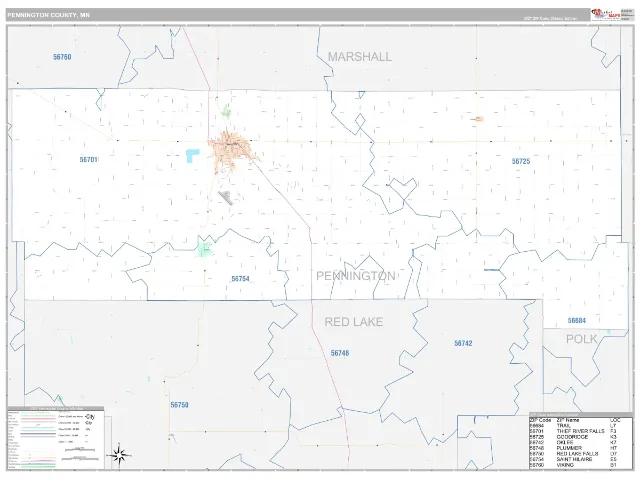The height and width of the screenshot is (480, 640).
Task: Click ZIP code label 56701 on map
Action: pos(89,160)
